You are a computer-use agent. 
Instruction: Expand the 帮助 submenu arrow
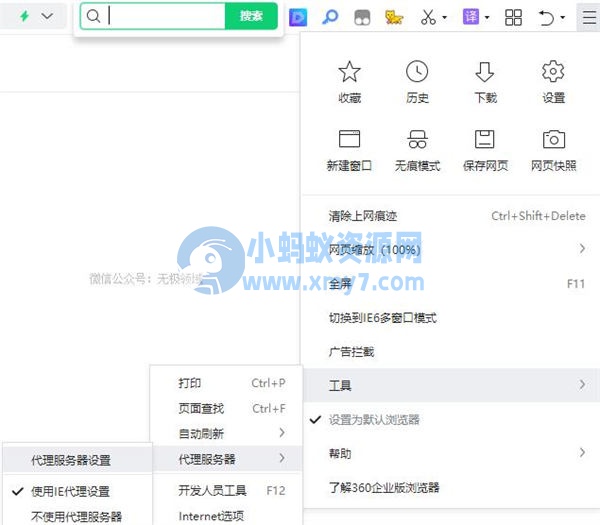click(582, 452)
